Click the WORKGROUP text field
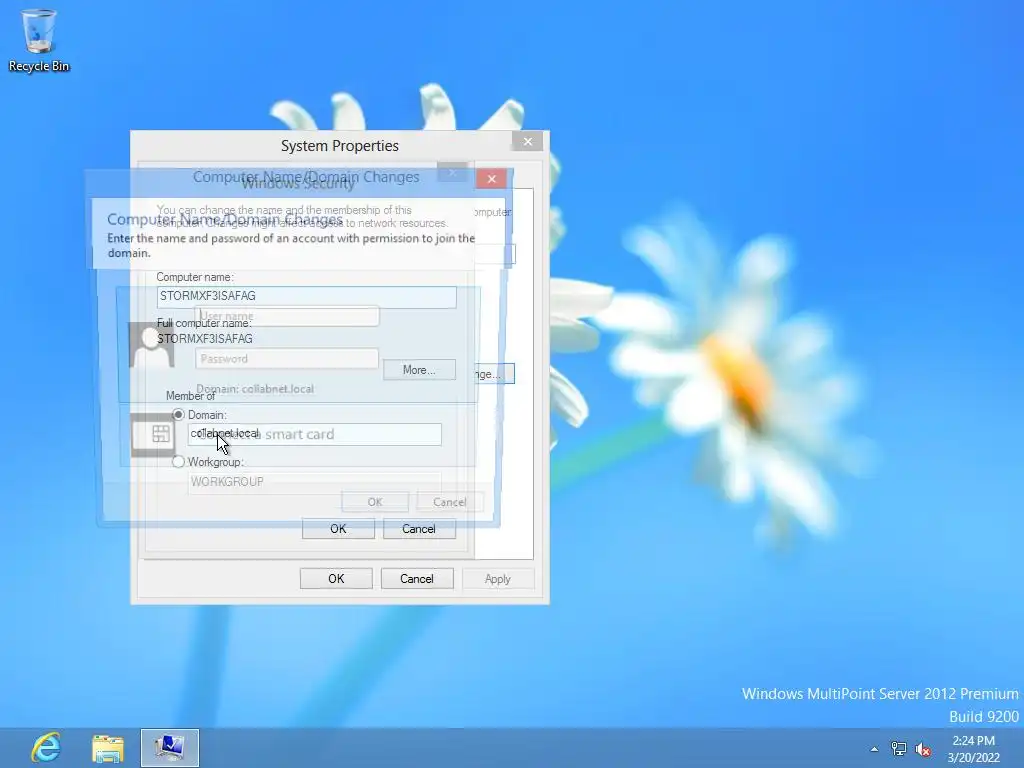 314,482
